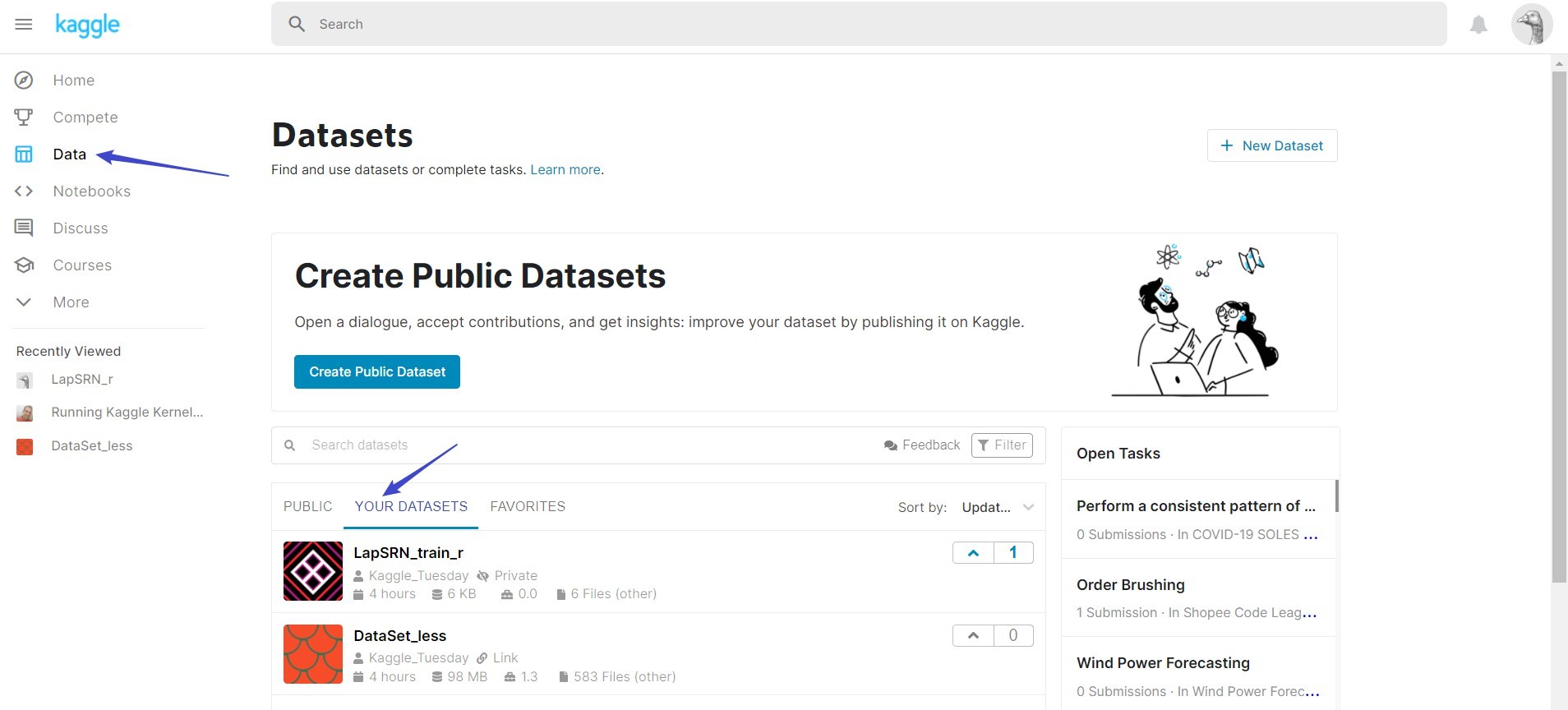This screenshot has height=710, width=1568.
Task: Open the user profile avatar
Action: 1531,24
